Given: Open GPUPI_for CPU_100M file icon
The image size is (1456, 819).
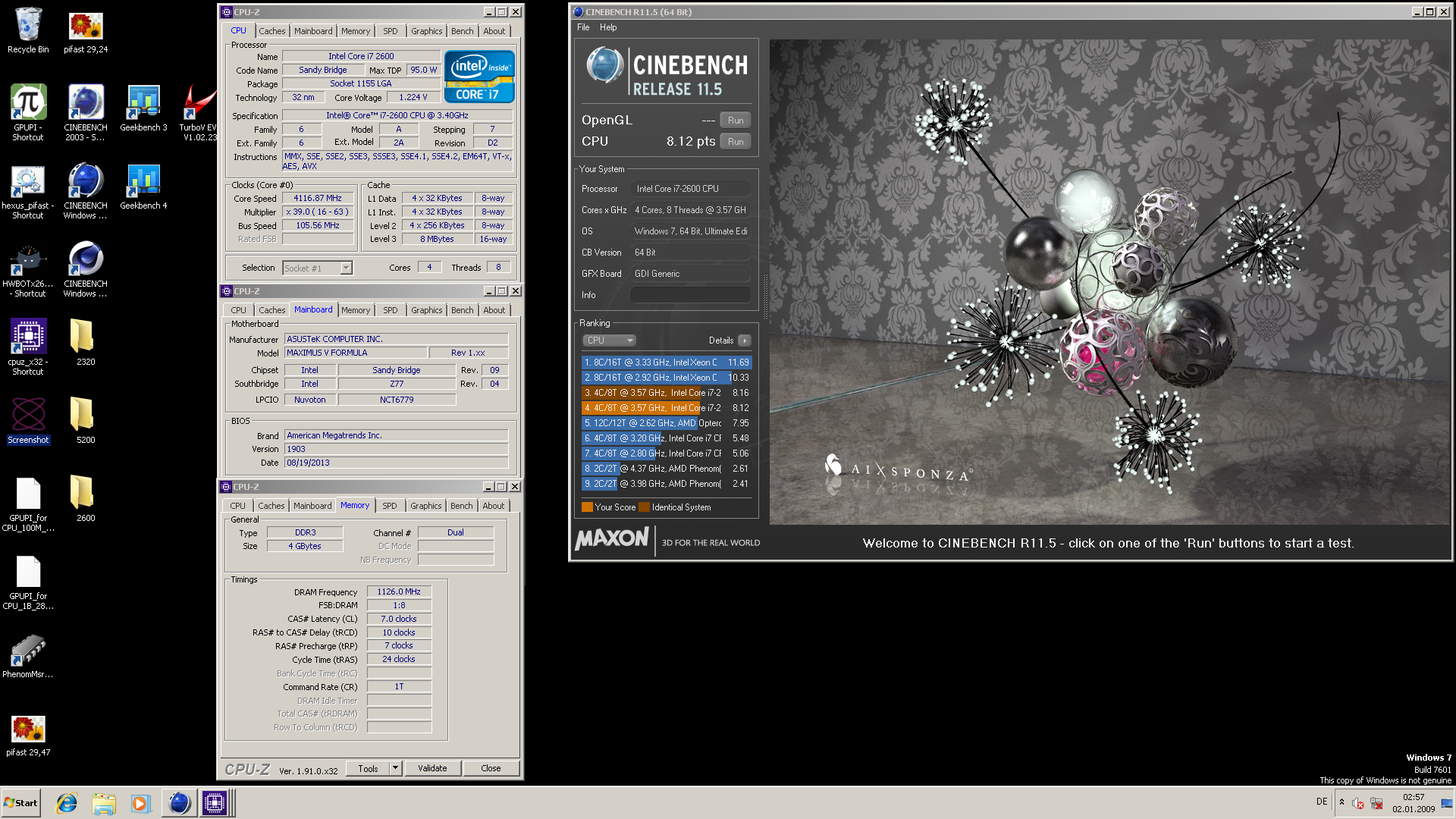Looking at the screenshot, I should (28, 504).
